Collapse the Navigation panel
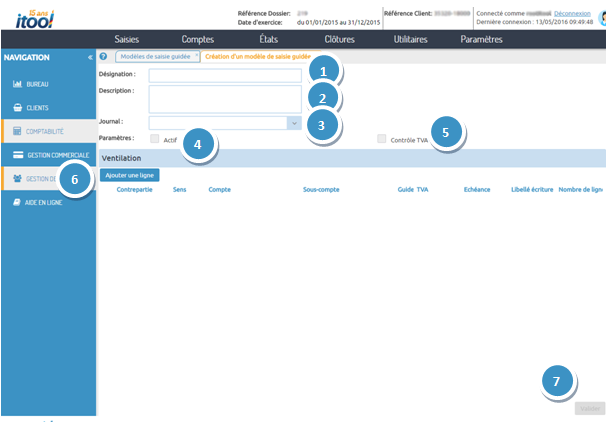The height and width of the screenshot is (422, 608). coord(90,58)
